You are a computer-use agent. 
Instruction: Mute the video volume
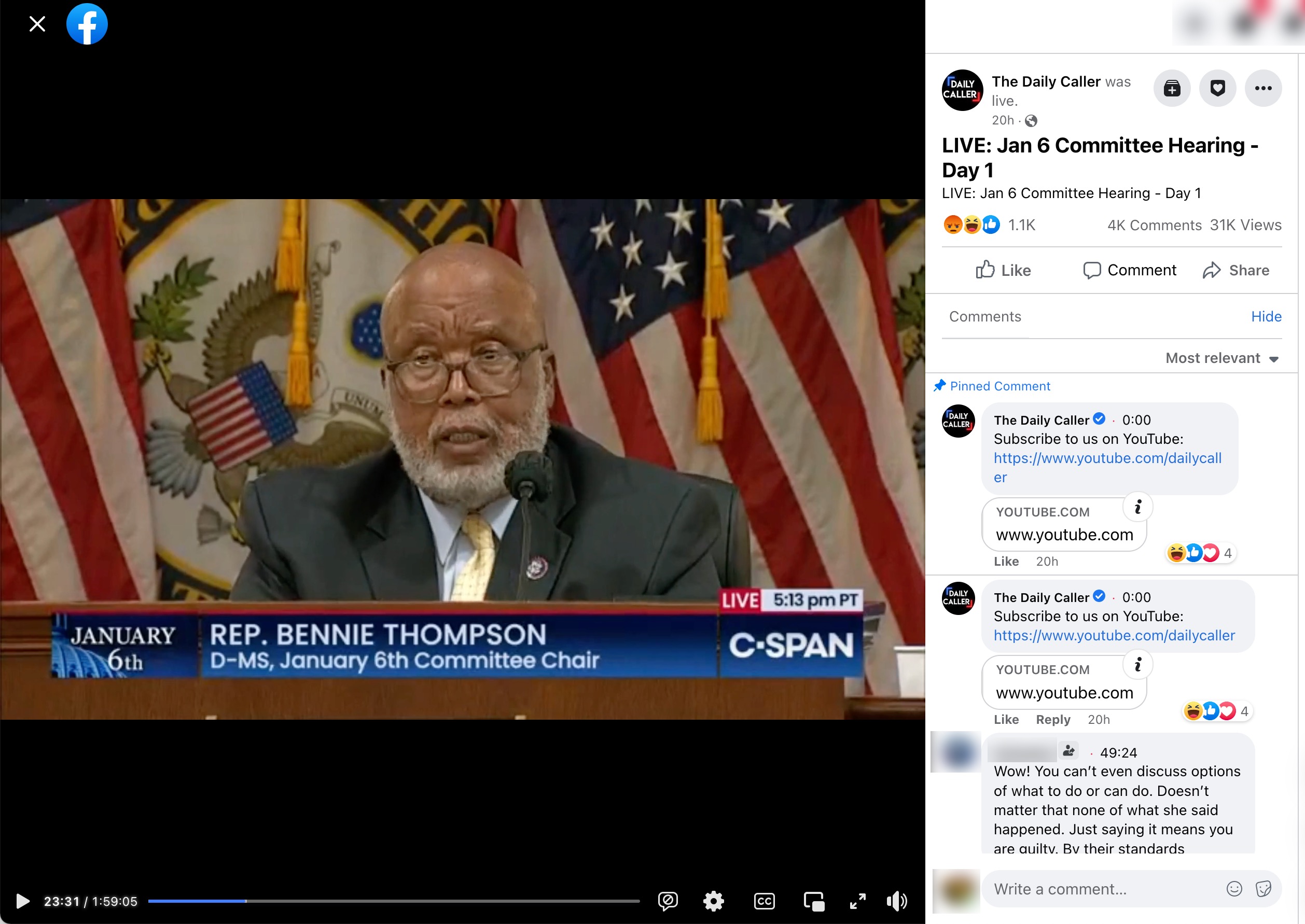(896, 901)
